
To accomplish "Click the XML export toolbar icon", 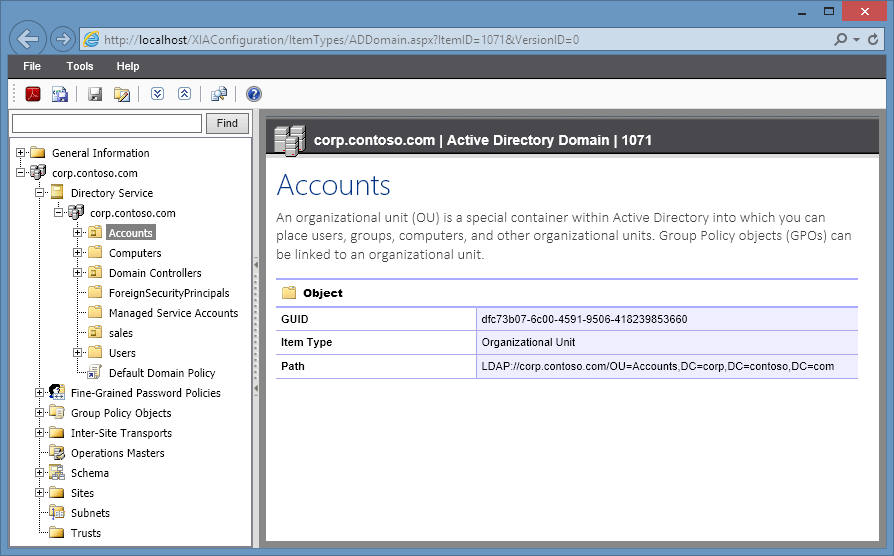I will point(60,94).
